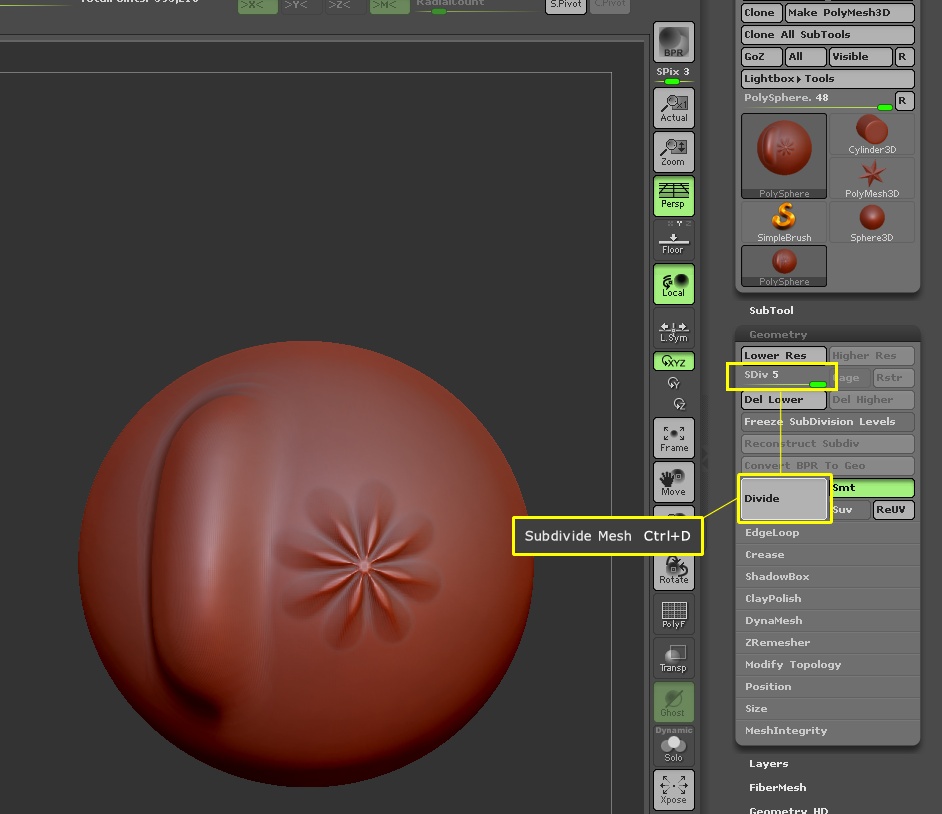This screenshot has width=942, height=814.
Task: Toggle Perspective (Persp) mode
Action: click(x=673, y=196)
